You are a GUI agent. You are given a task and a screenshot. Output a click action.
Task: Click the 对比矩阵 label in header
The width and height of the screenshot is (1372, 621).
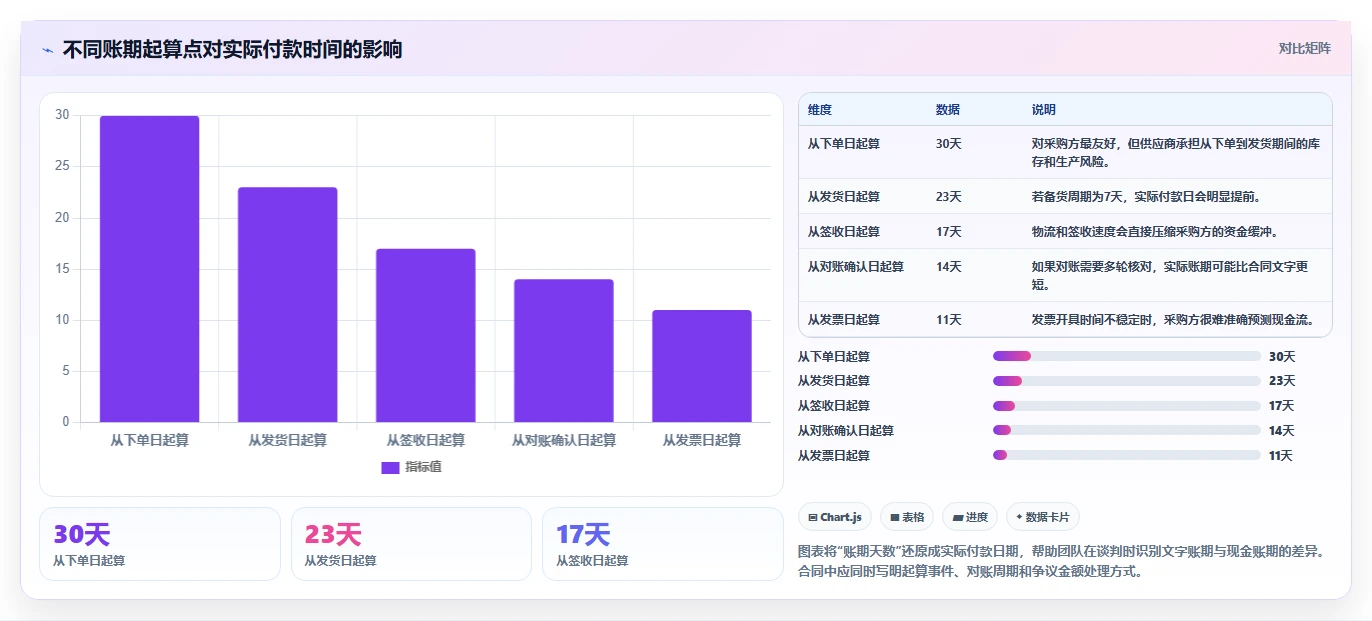pos(1304,49)
